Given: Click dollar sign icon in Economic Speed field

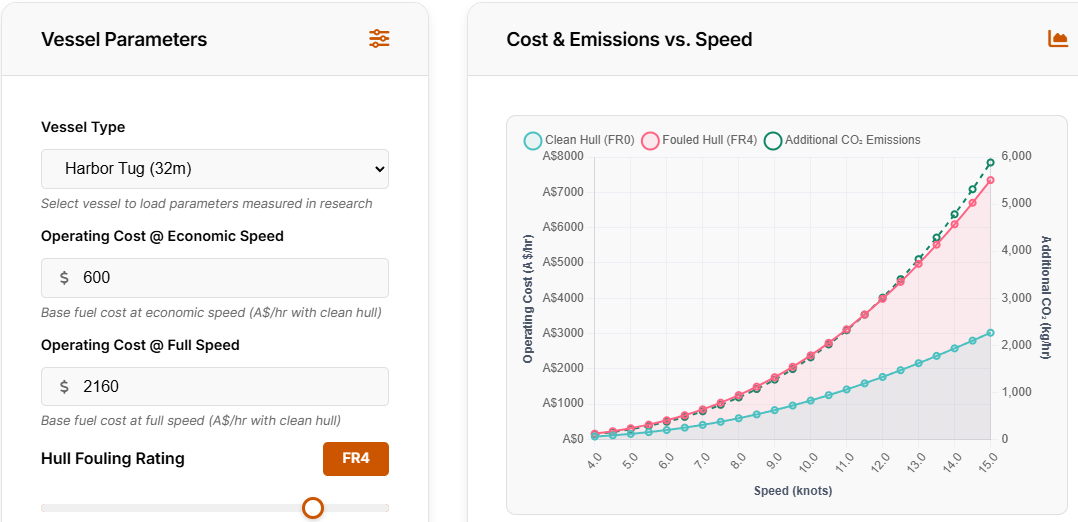Looking at the screenshot, I should [65, 278].
